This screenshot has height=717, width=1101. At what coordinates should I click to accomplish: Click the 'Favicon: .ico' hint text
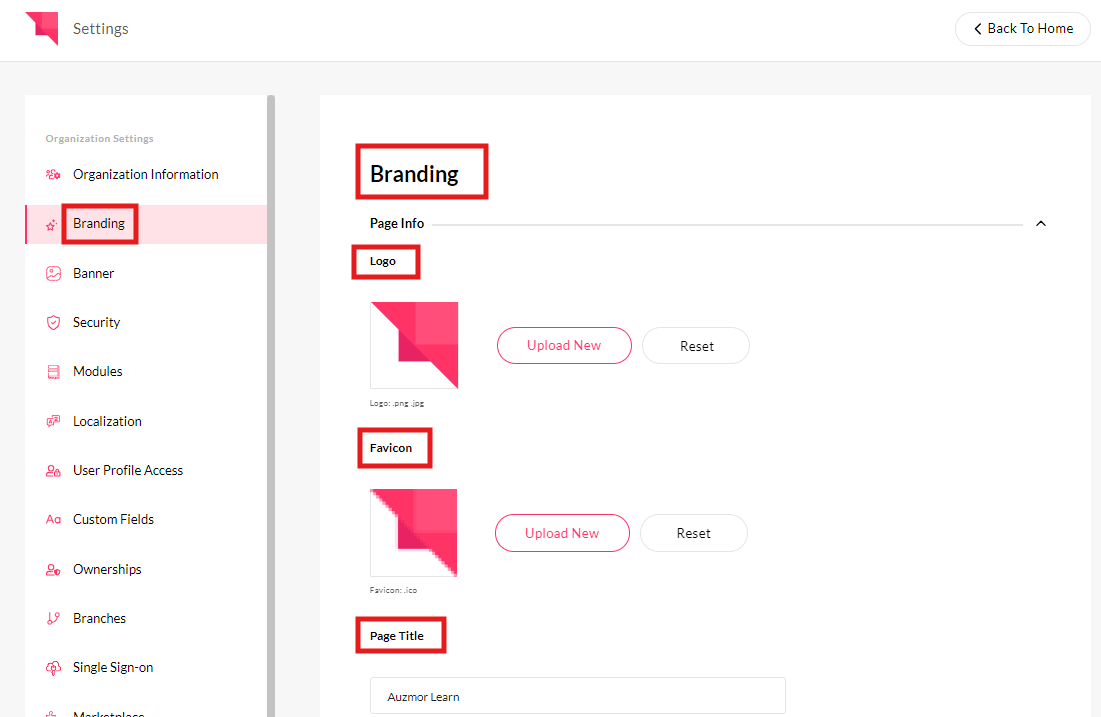click(x=393, y=591)
